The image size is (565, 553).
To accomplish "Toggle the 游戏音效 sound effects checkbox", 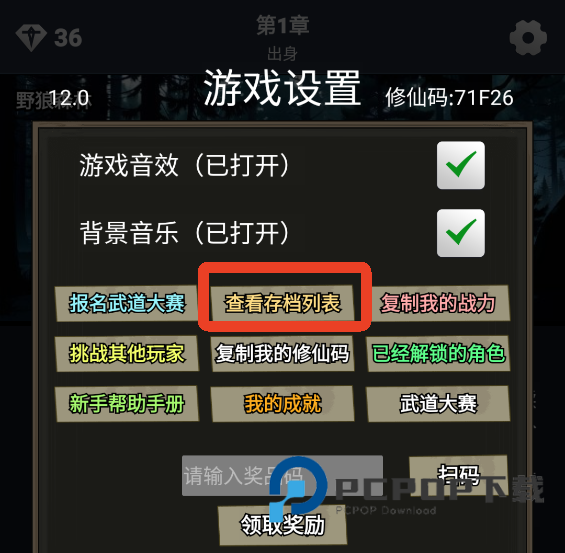I will tap(461, 165).
